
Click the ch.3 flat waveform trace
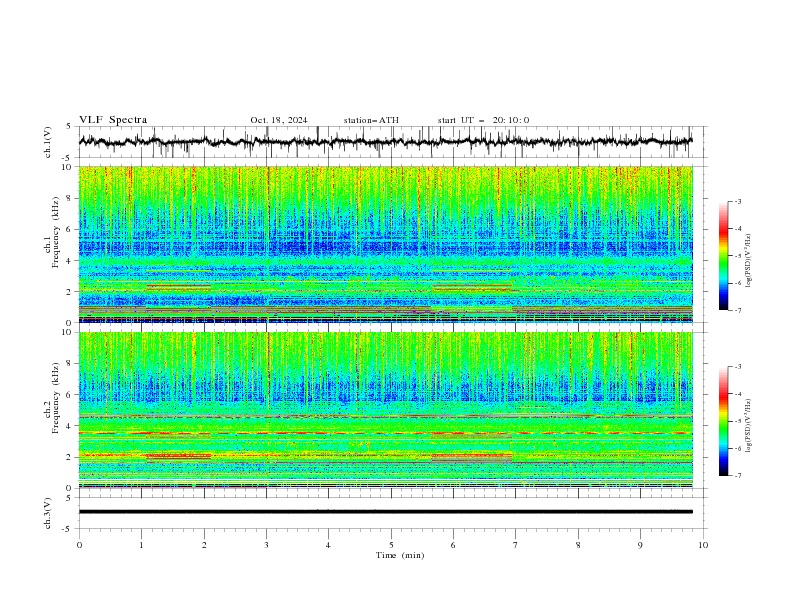point(386,512)
